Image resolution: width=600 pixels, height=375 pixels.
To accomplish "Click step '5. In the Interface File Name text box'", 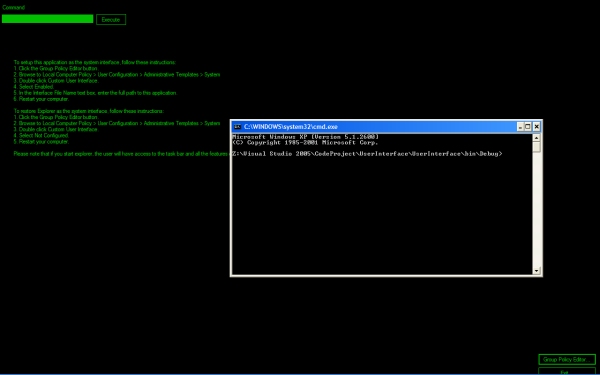I will (x=96, y=93).
